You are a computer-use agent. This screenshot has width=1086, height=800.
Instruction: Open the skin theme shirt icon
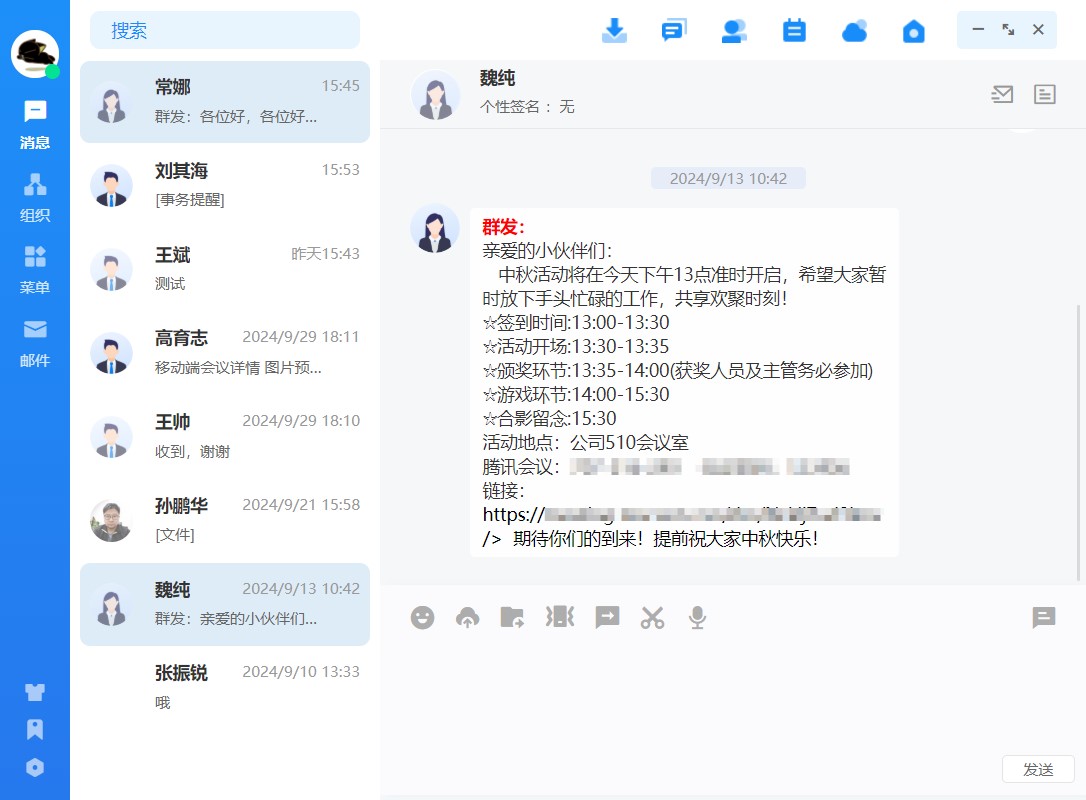coord(35,692)
